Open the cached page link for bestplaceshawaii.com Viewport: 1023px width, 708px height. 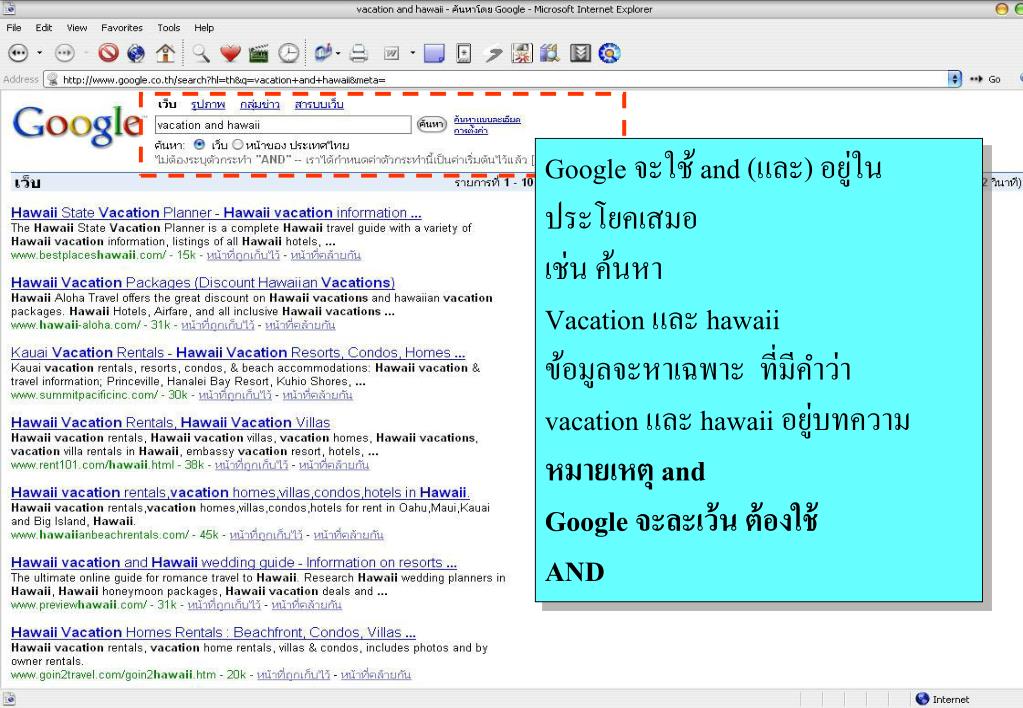pos(243,255)
